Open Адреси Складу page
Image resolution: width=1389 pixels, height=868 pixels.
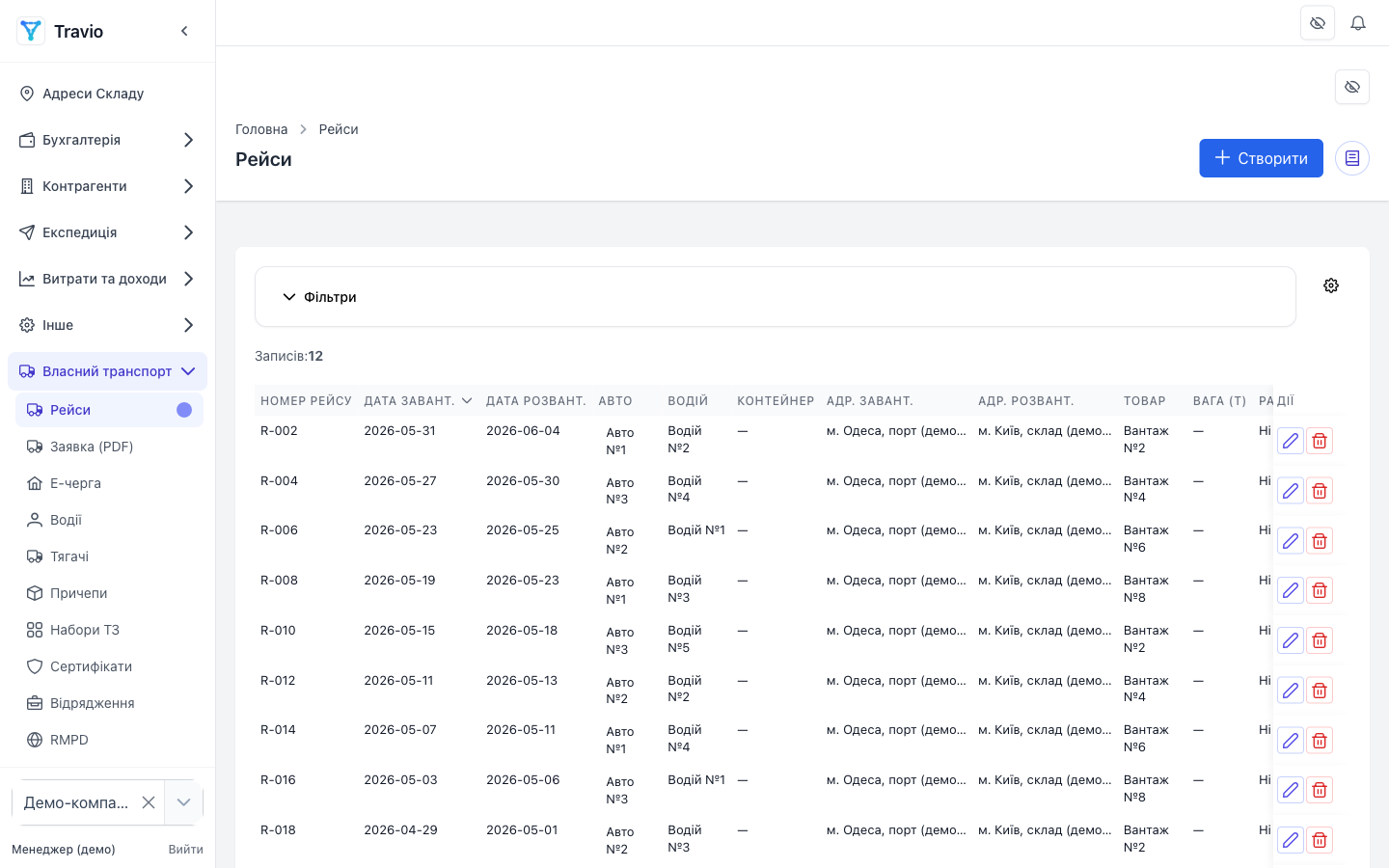click(107, 94)
